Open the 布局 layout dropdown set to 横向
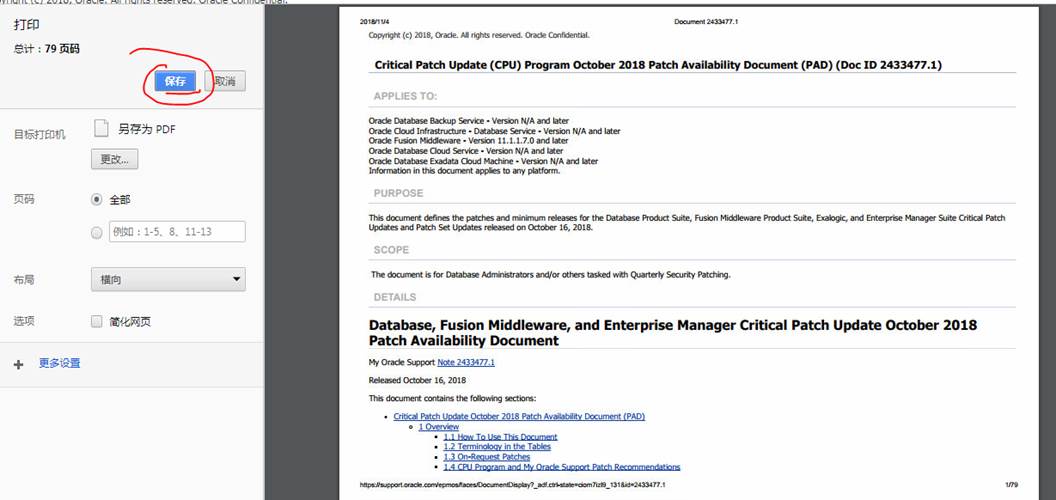1056x500 pixels. pyautogui.click(x=168, y=279)
